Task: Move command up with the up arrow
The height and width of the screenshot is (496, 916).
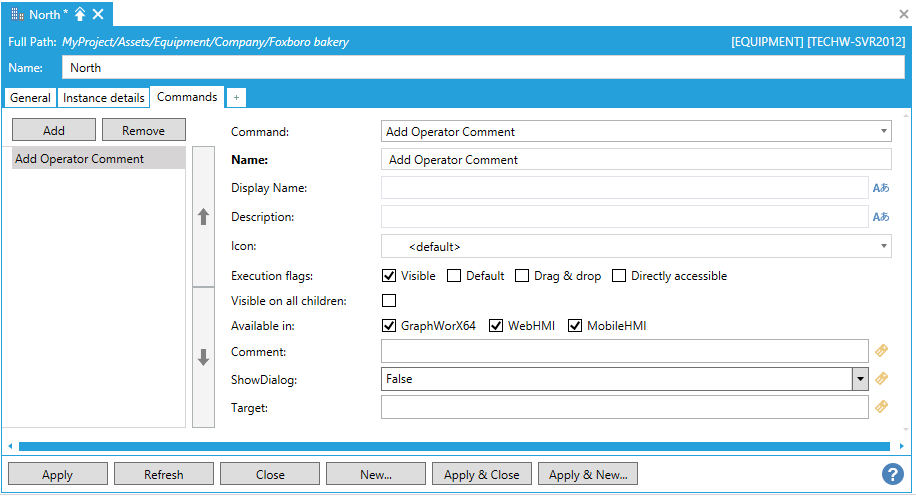Action: click(203, 217)
